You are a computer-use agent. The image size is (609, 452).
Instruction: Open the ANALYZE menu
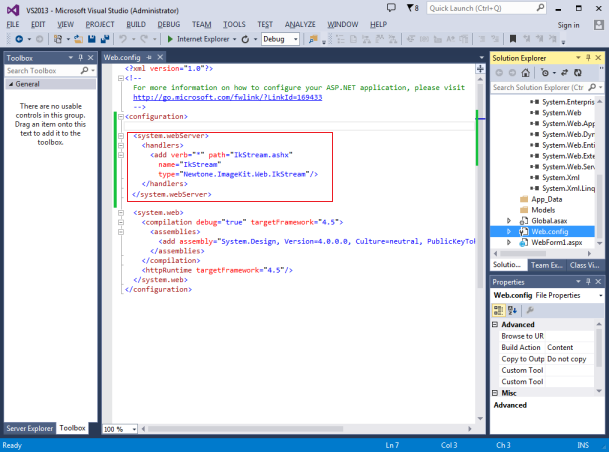coord(300,24)
